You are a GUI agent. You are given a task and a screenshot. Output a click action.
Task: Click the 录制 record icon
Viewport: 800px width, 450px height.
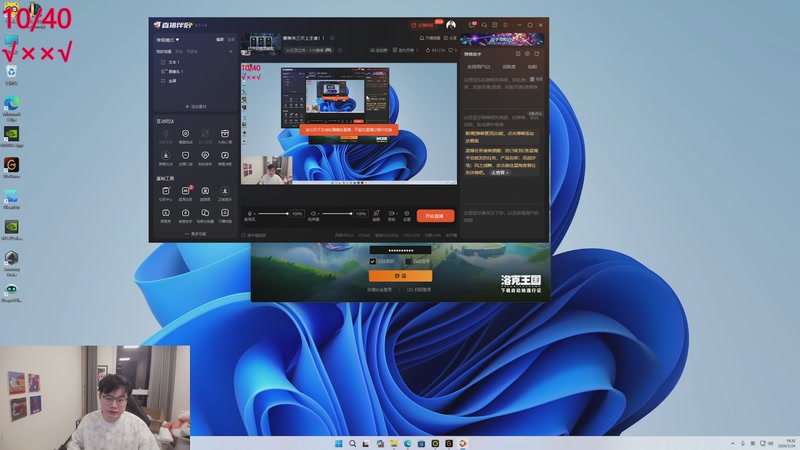tap(391, 213)
